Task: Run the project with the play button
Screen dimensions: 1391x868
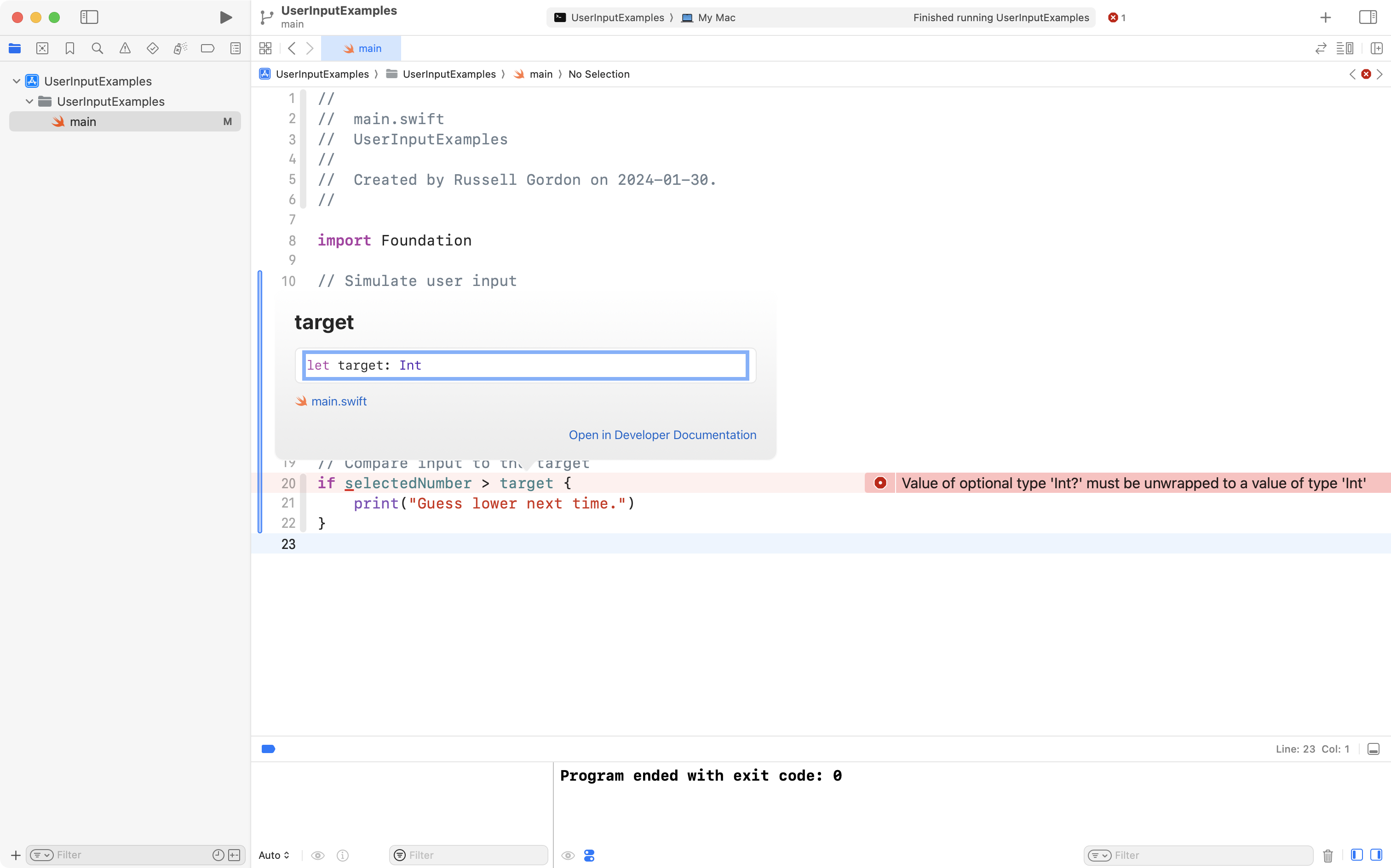Action: [x=225, y=17]
